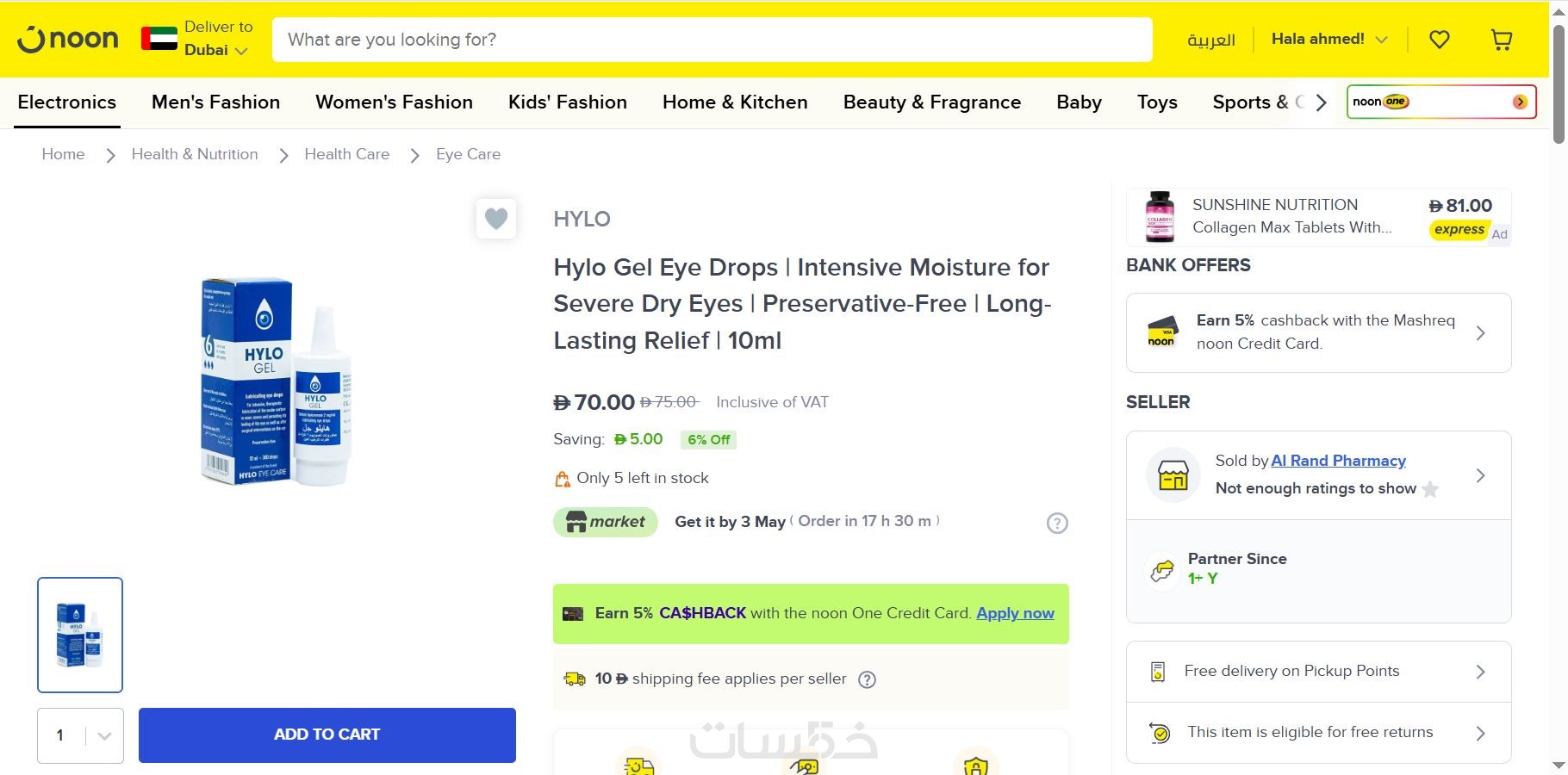The image size is (1568, 775).
Task: Click the shipping fee info icon
Action: tap(868, 679)
